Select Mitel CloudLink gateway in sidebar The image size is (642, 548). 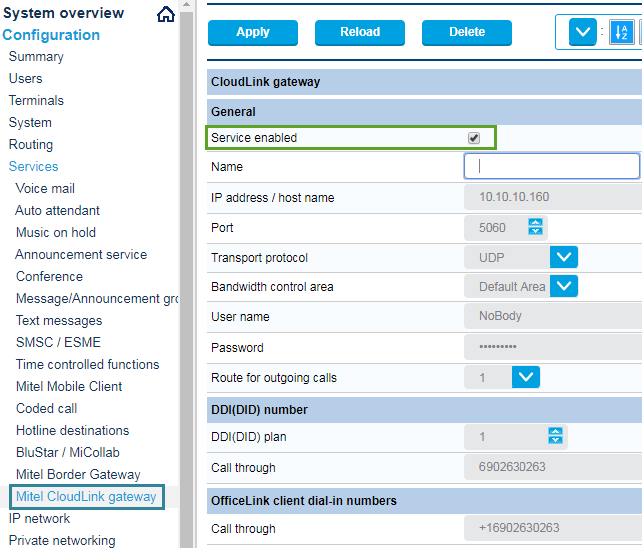click(x=86, y=496)
